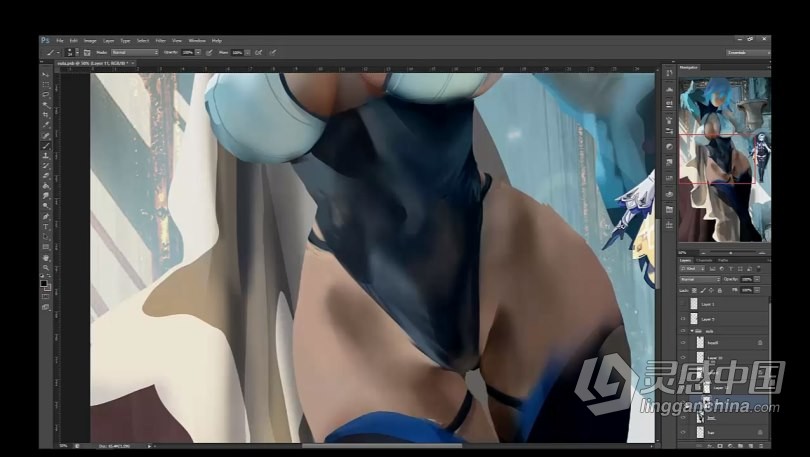Select the Dodge tool
Image resolution: width=810 pixels, height=457 pixels.
tap(45, 206)
